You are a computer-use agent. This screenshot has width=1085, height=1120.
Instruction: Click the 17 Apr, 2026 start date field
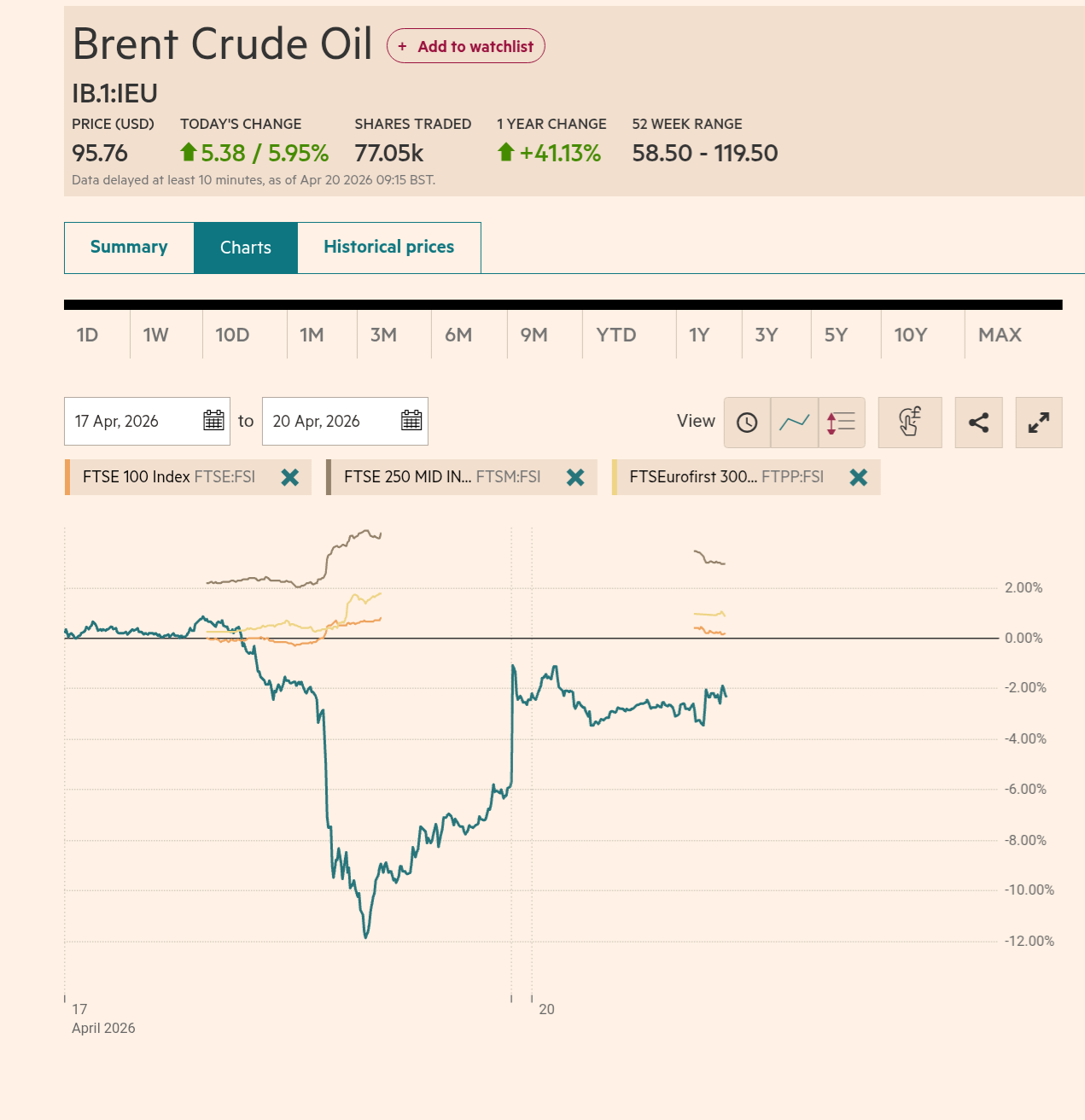[128, 421]
